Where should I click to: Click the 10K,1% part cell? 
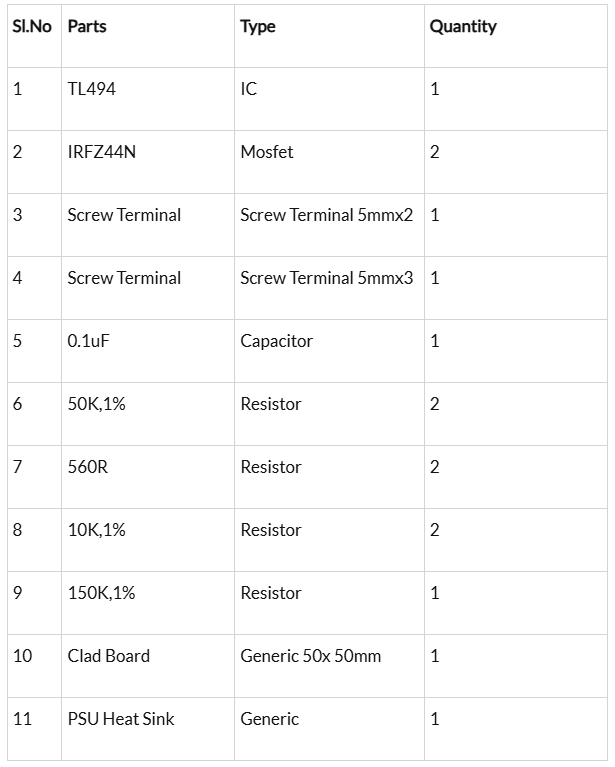pyautogui.click(x=97, y=530)
